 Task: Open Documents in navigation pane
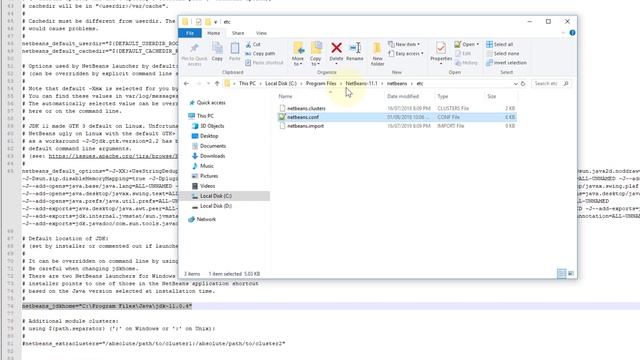pos(213,146)
